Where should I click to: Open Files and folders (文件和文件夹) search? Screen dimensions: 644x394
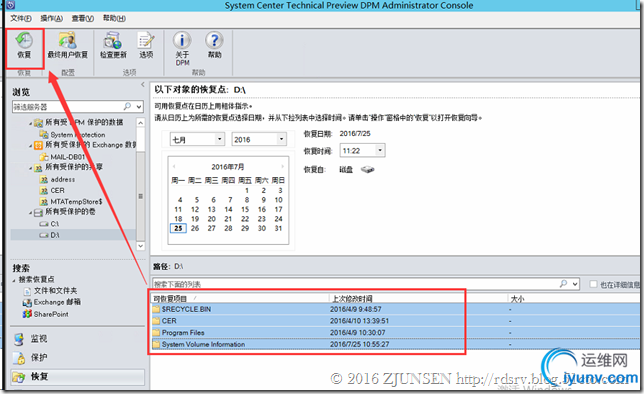point(55,291)
